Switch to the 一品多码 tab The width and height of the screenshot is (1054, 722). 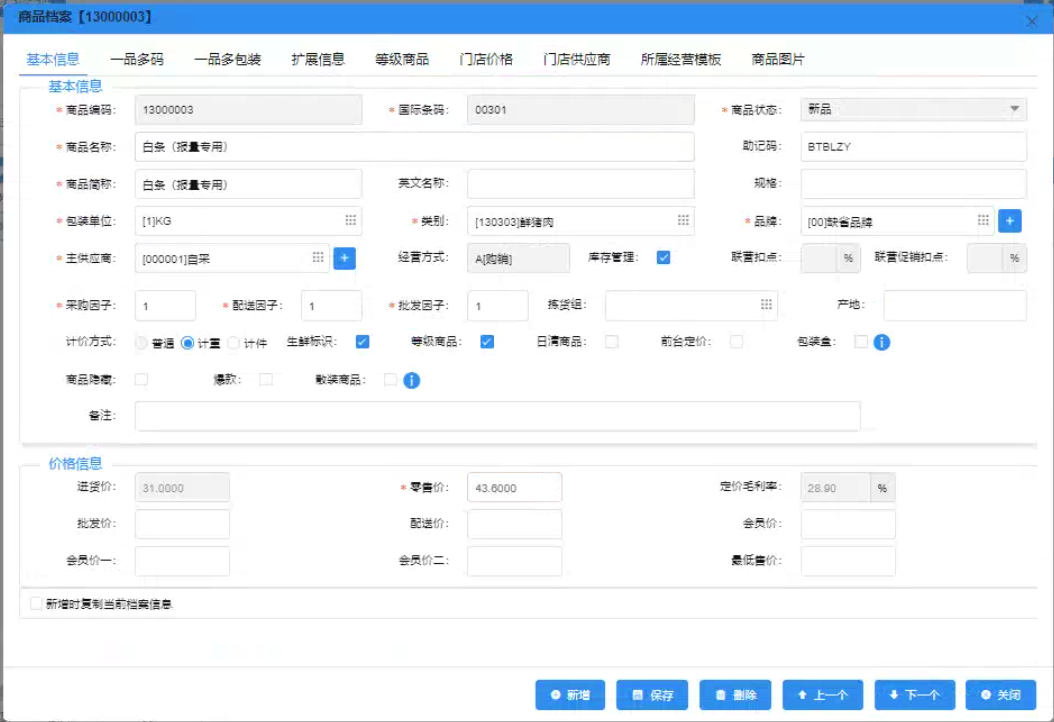coord(137,59)
